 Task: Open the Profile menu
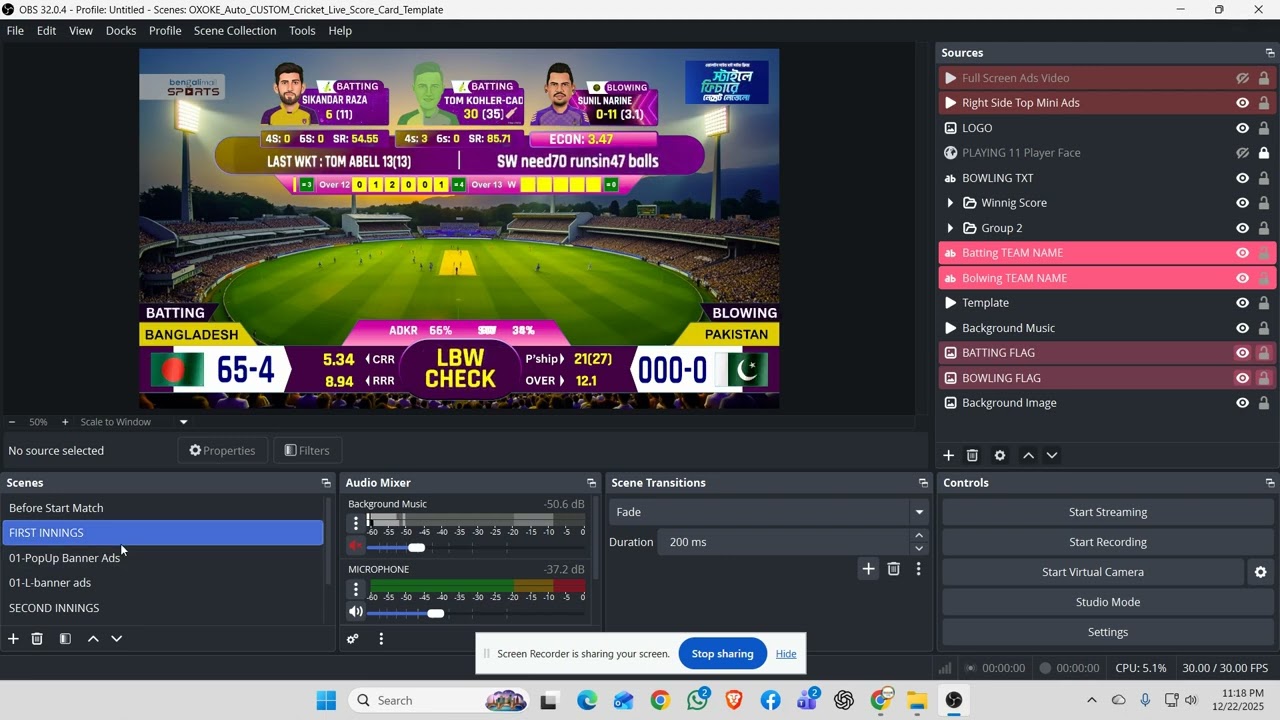tap(165, 31)
